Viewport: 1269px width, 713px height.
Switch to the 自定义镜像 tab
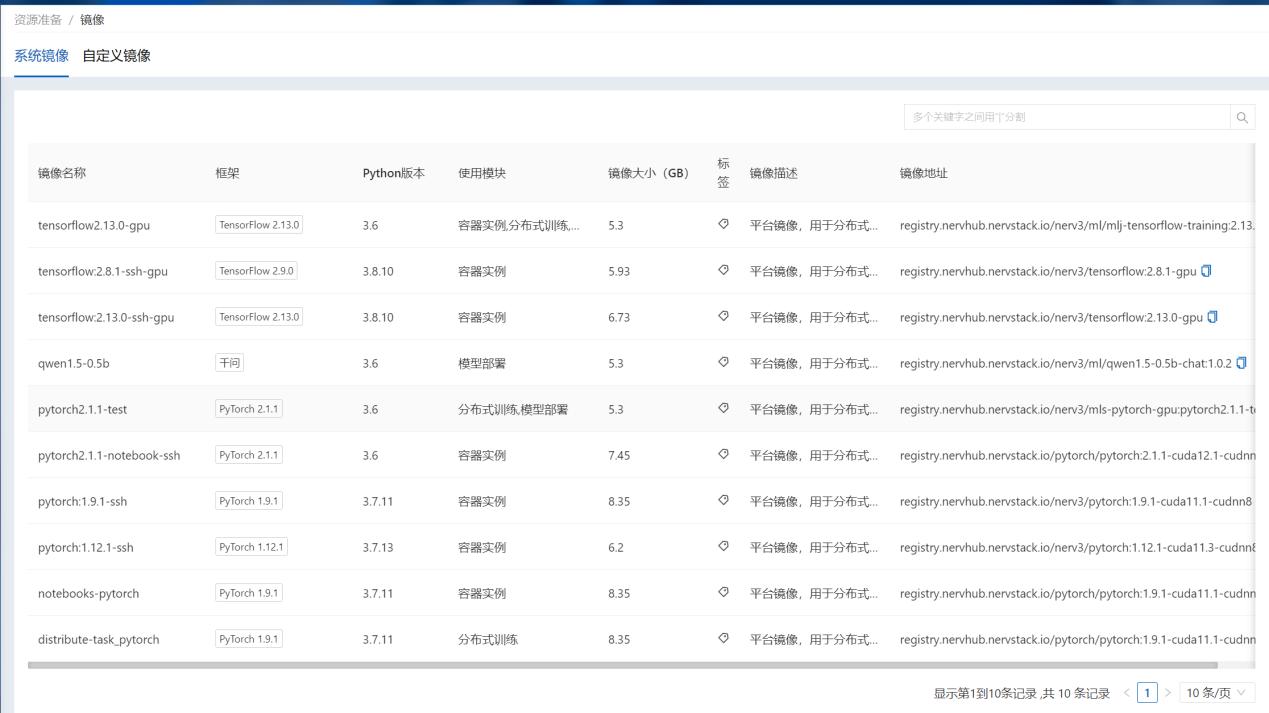pyautogui.click(x=116, y=56)
